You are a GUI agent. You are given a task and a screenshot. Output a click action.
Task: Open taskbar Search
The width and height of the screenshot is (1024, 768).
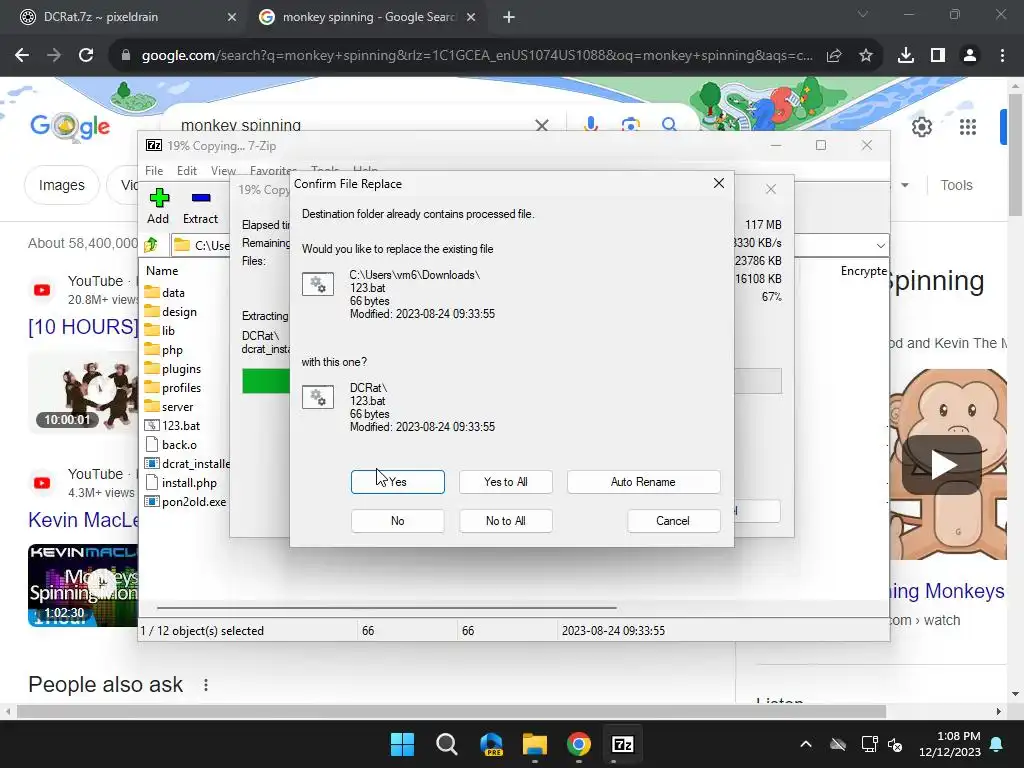pos(447,744)
